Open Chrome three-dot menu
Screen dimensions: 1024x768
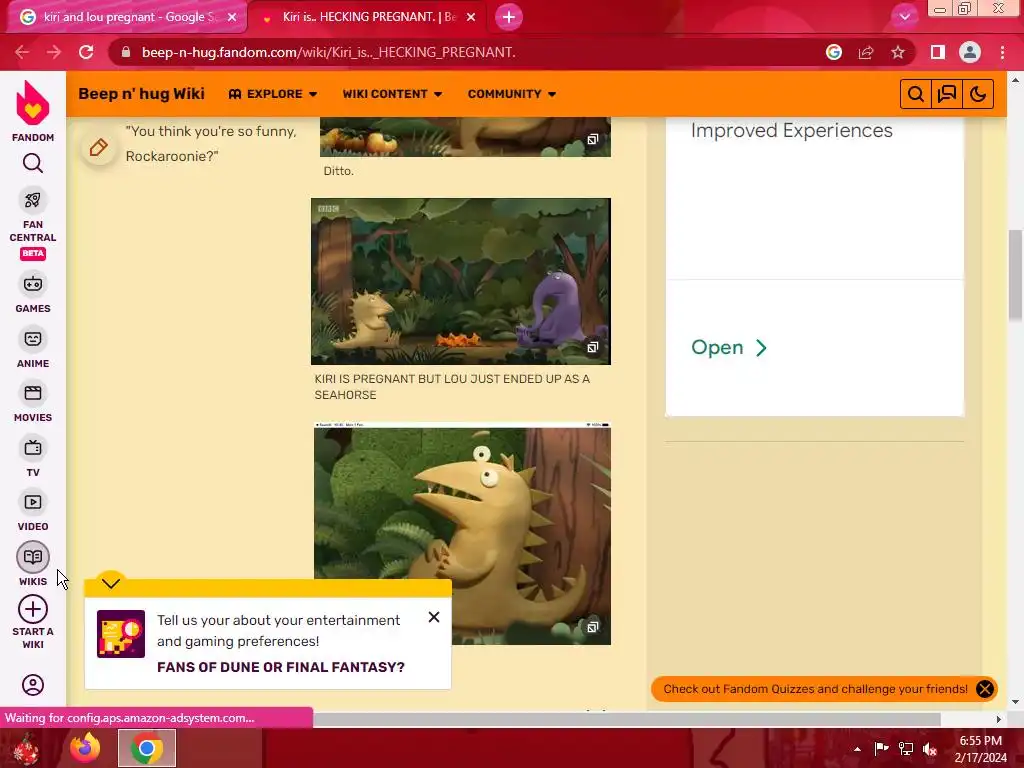point(1002,52)
